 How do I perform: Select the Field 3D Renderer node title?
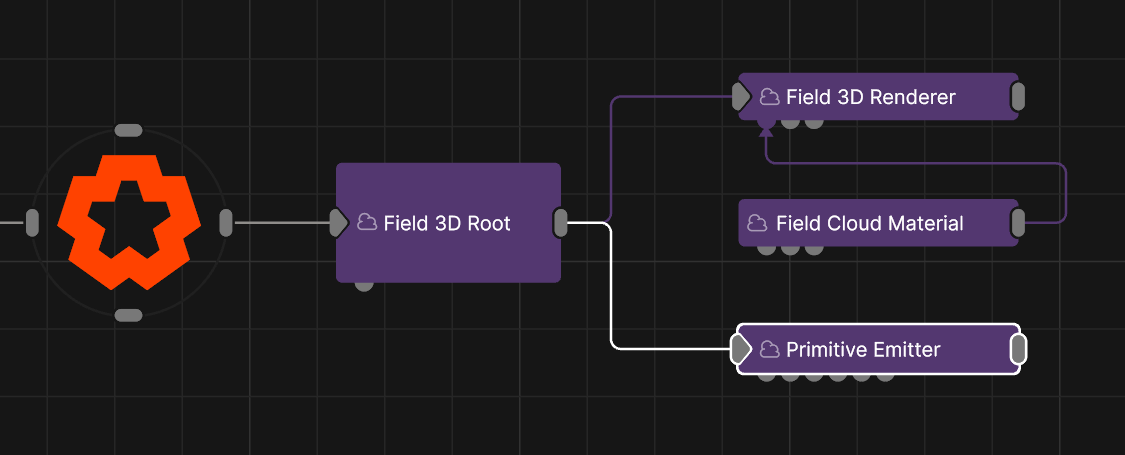coord(870,97)
